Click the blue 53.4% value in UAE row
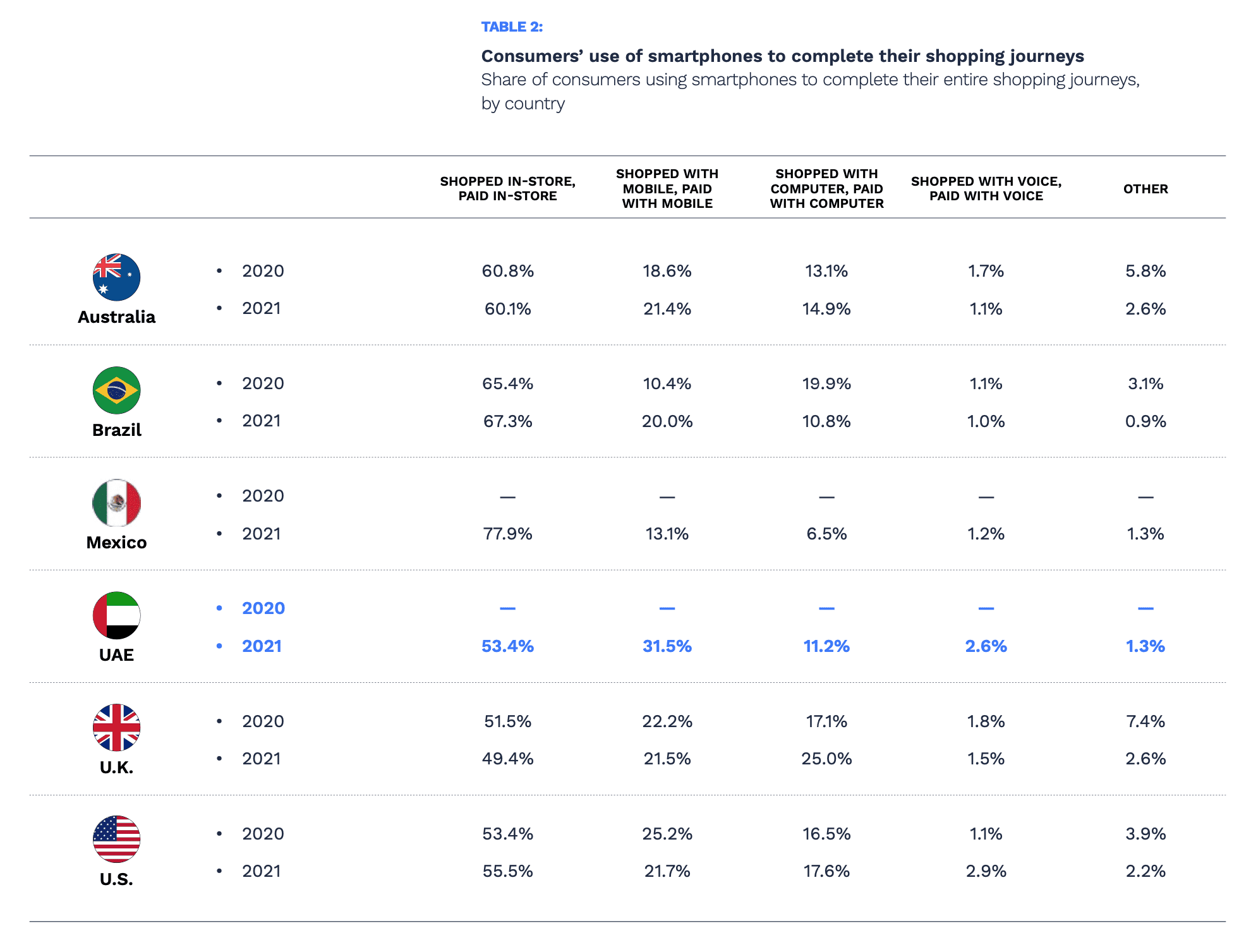The width and height of the screenshot is (1251, 952). [507, 646]
